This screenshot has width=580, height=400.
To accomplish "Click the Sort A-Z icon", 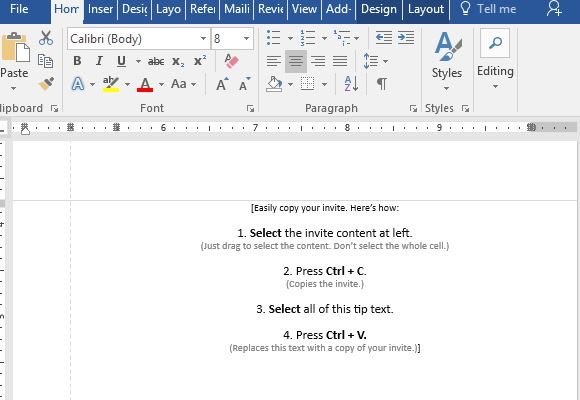I will [x=351, y=84].
